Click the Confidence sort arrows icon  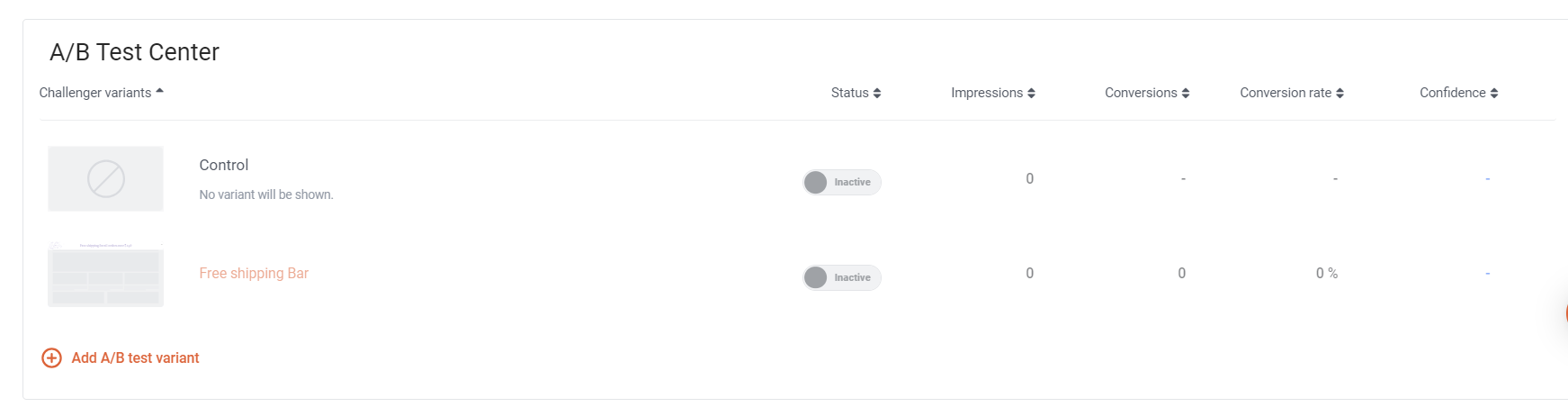(1494, 94)
